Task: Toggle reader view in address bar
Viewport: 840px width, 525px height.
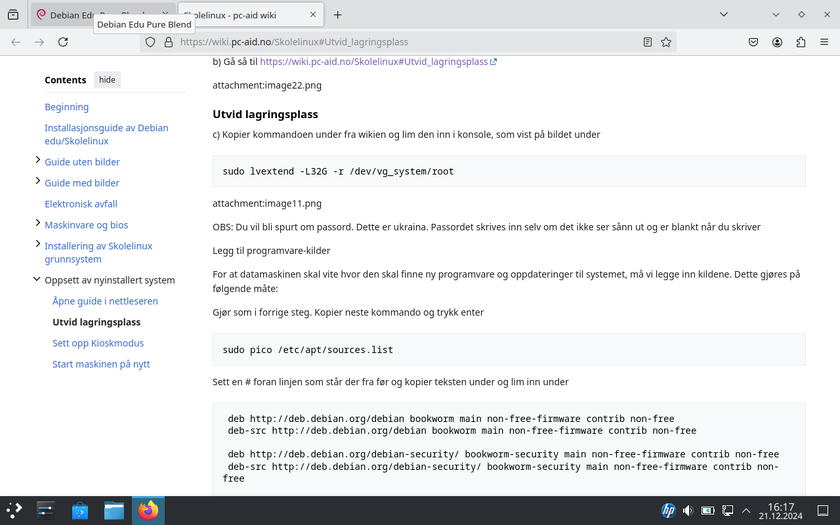Action: click(648, 42)
